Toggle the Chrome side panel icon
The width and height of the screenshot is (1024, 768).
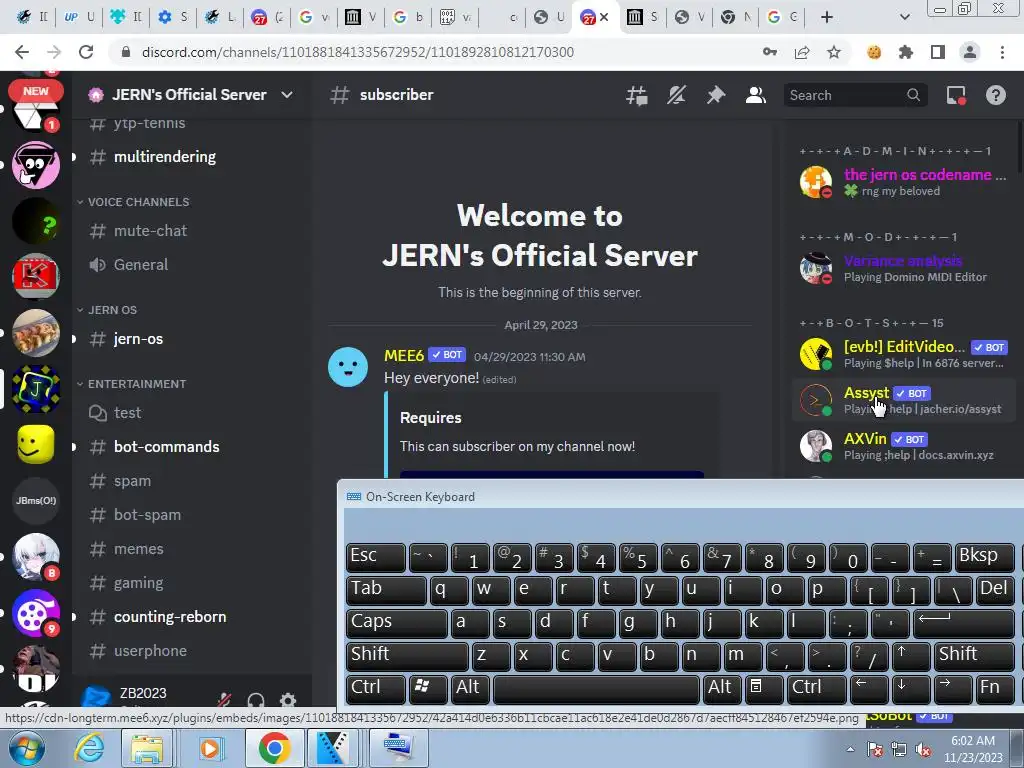(938, 52)
